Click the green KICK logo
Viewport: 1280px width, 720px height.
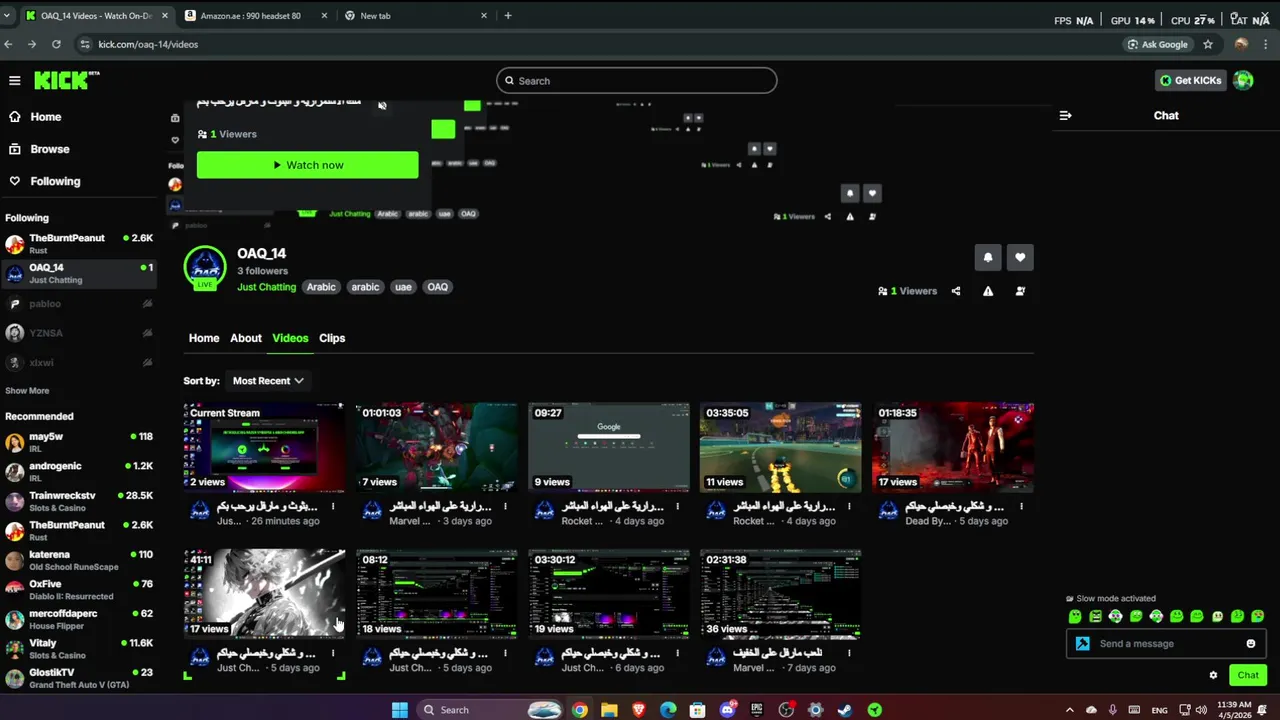coord(66,80)
